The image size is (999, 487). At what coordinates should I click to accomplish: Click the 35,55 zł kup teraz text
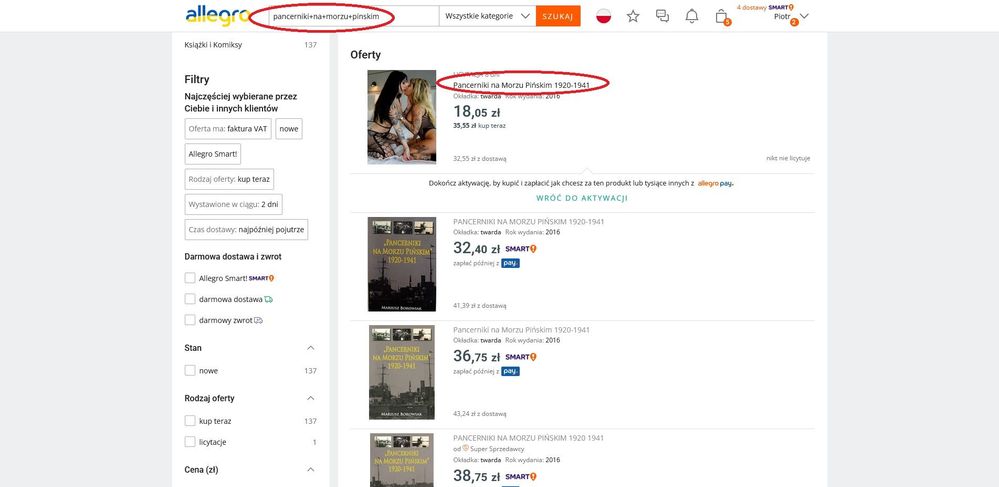(x=479, y=126)
